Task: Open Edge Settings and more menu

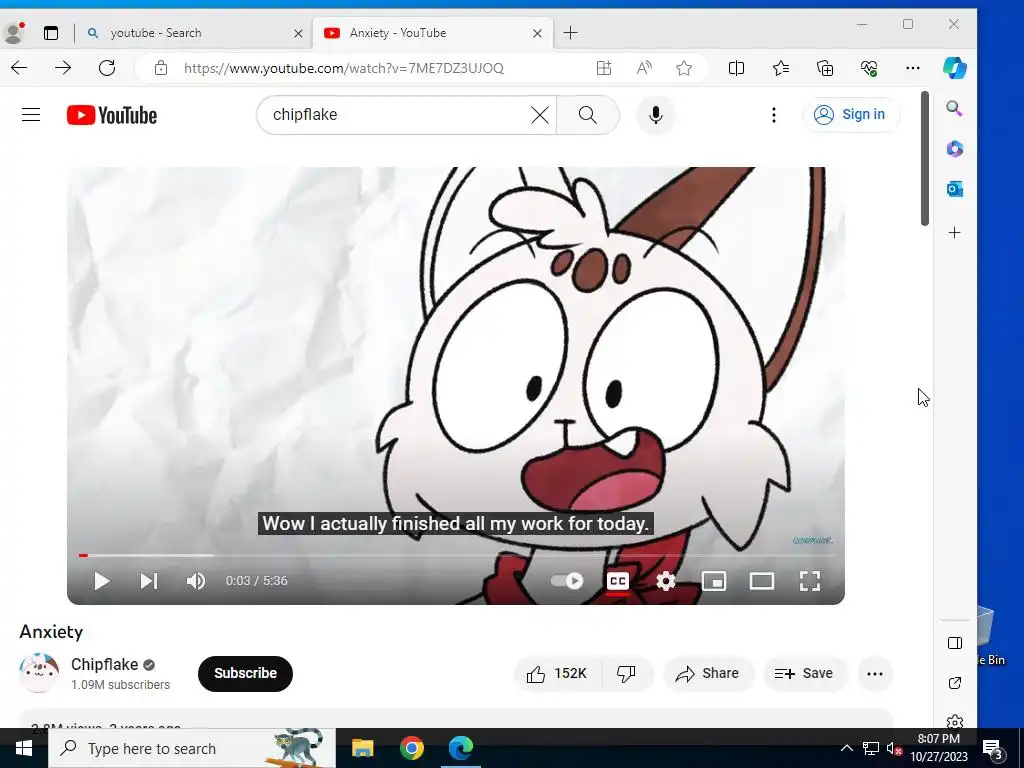Action: coord(913,68)
